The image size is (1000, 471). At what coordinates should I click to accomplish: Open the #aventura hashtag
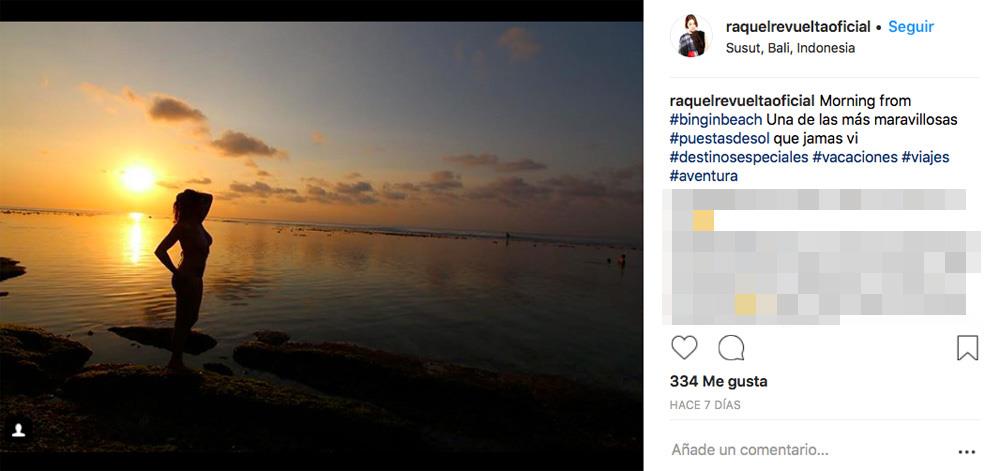(x=703, y=177)
